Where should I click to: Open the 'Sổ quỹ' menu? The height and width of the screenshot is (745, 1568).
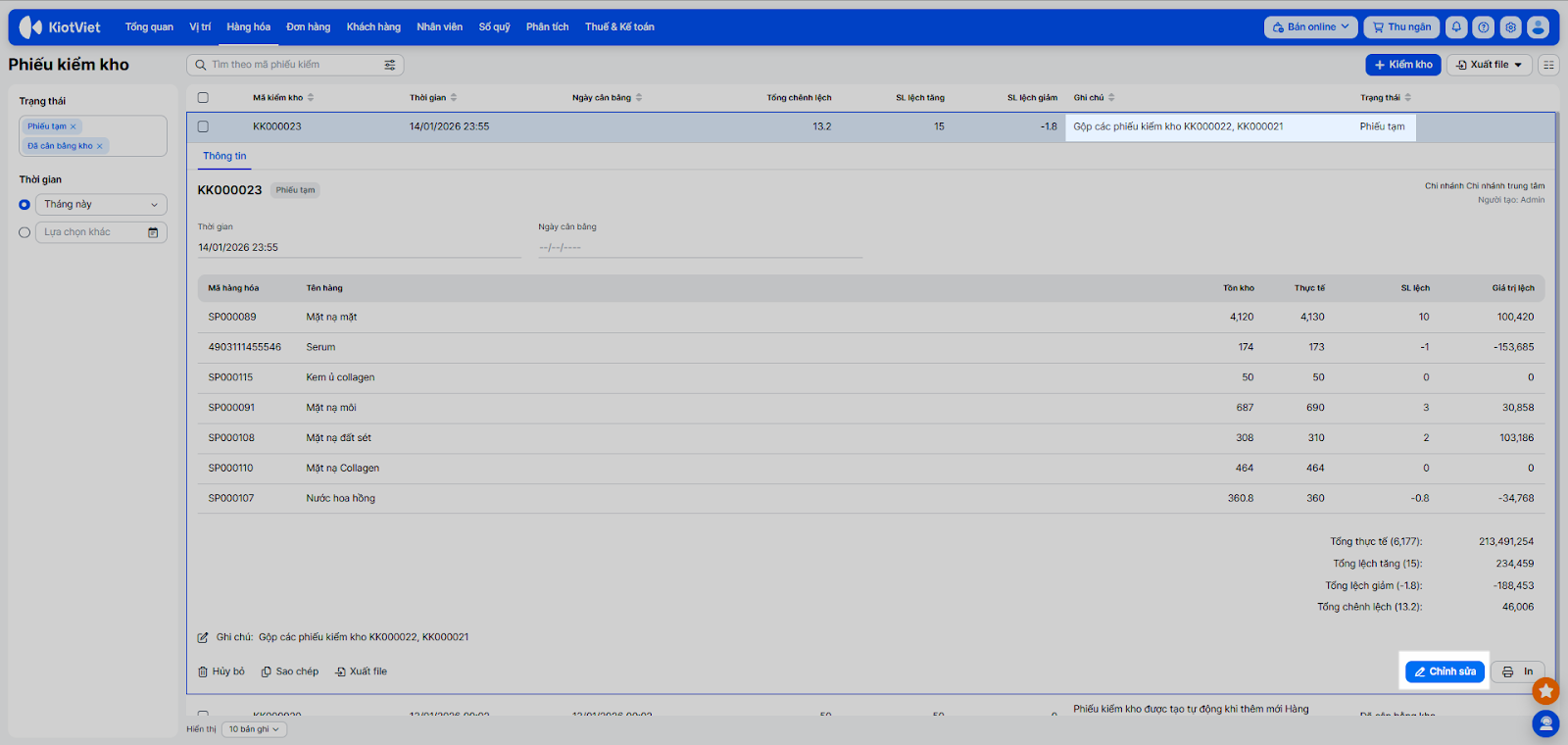pyautogui.click(x=495, y=27)
